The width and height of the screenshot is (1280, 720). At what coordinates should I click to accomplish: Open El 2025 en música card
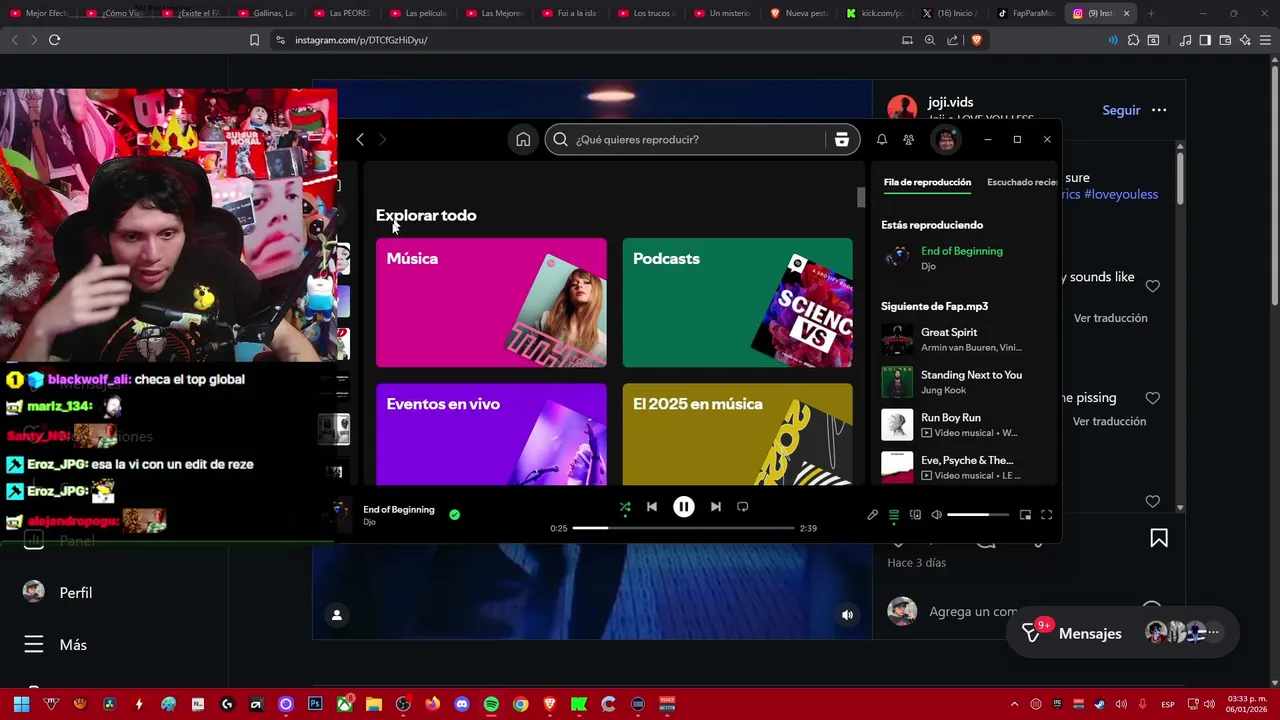click(738, 434)
